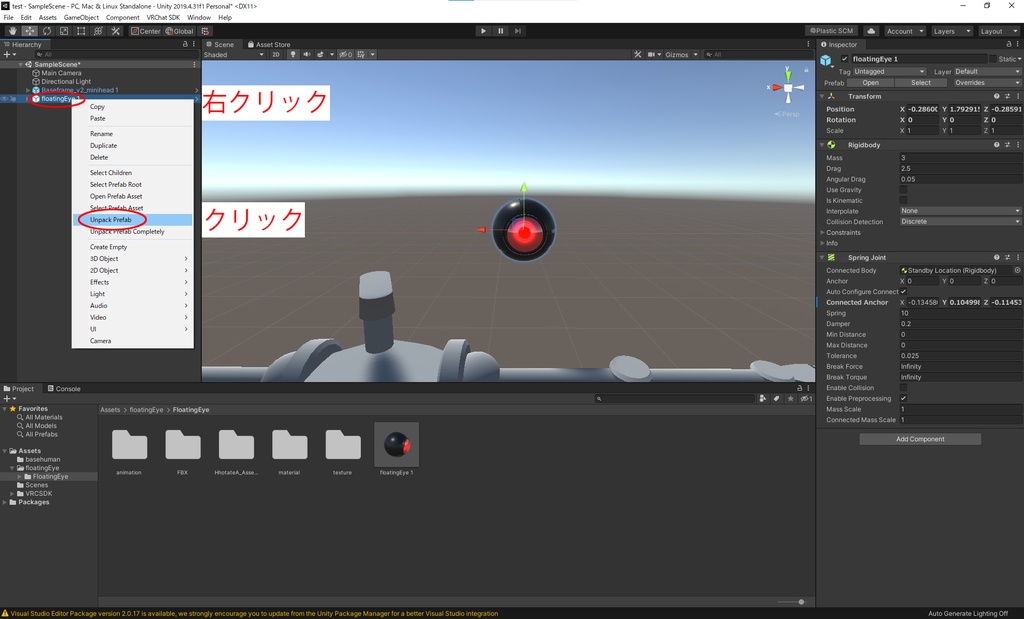Select the Move tool

point(29,31)
